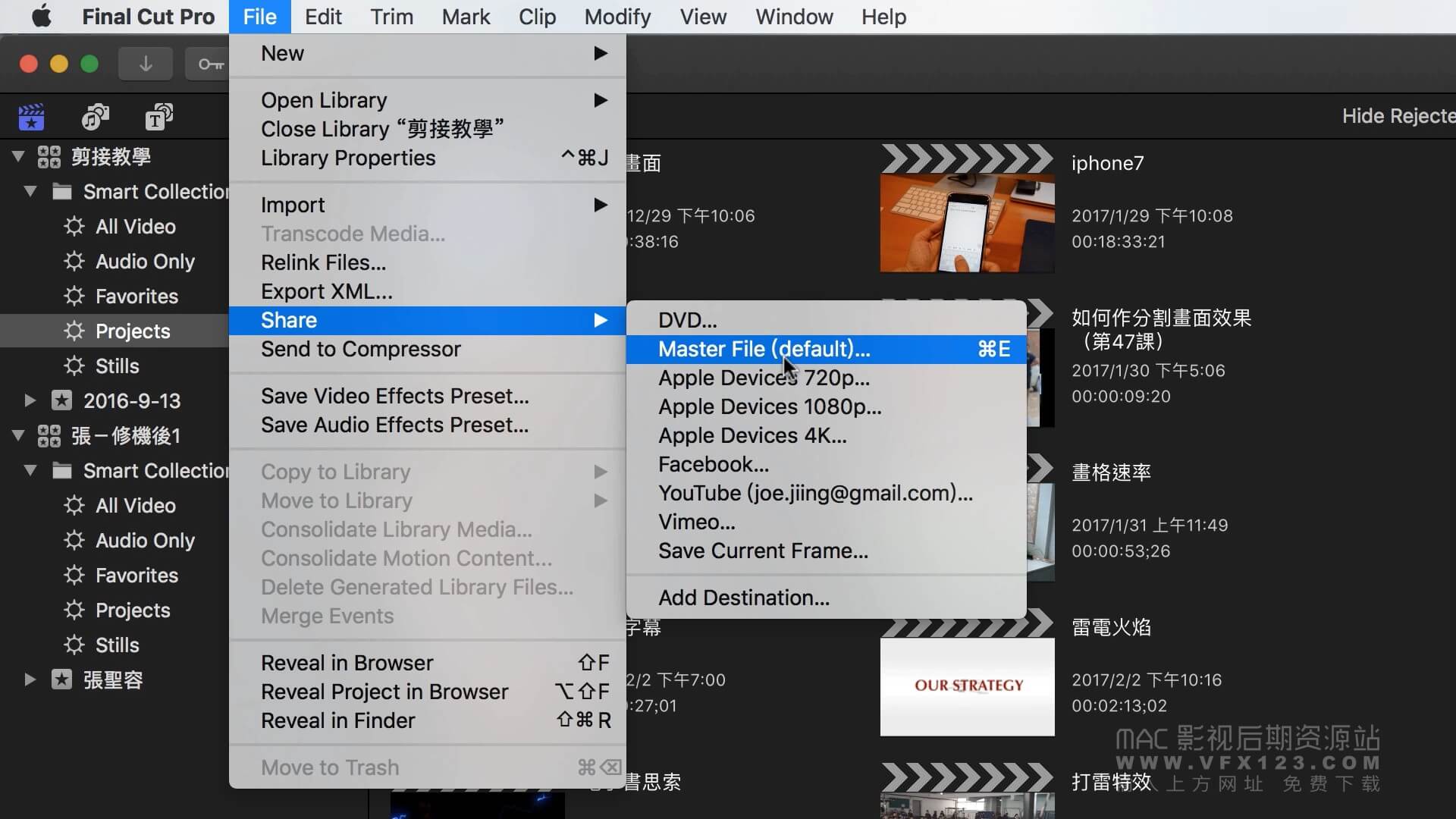1456x819 pixels.
Task: Open the Window menu
Action: point(794,17)
